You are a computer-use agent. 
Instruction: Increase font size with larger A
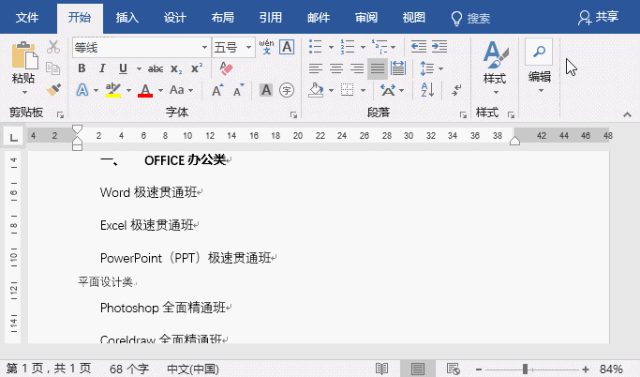click(x=217, y=90)
